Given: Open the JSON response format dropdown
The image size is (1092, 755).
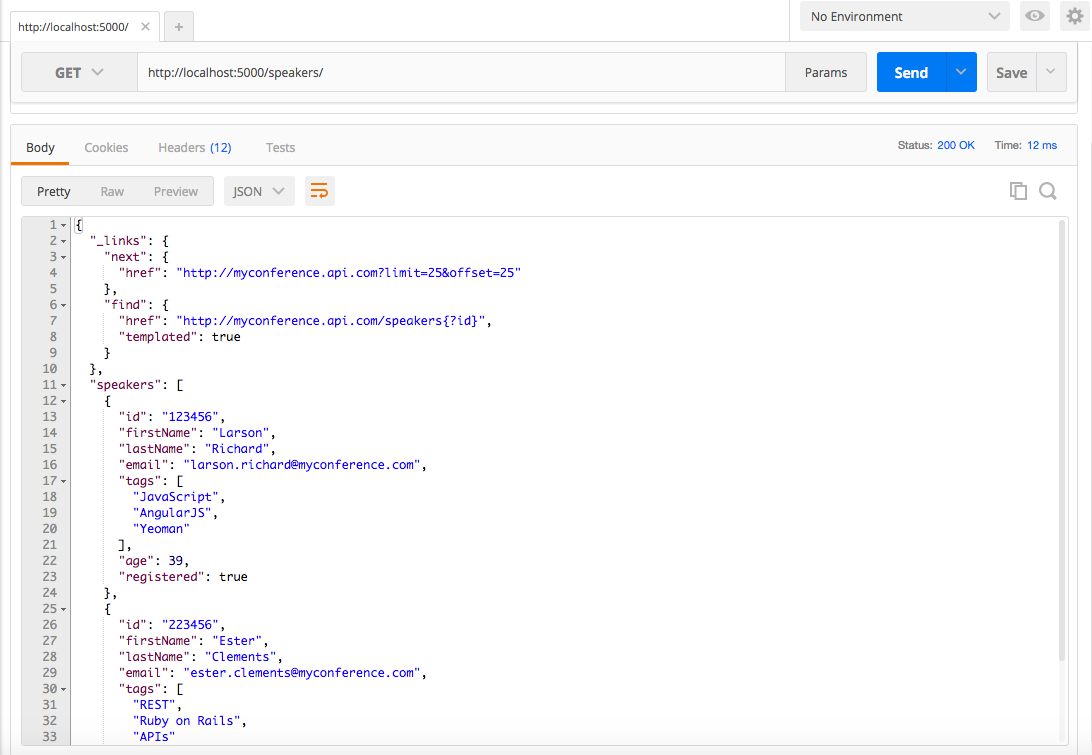Looking at the screenshot, I should point(259,190).
